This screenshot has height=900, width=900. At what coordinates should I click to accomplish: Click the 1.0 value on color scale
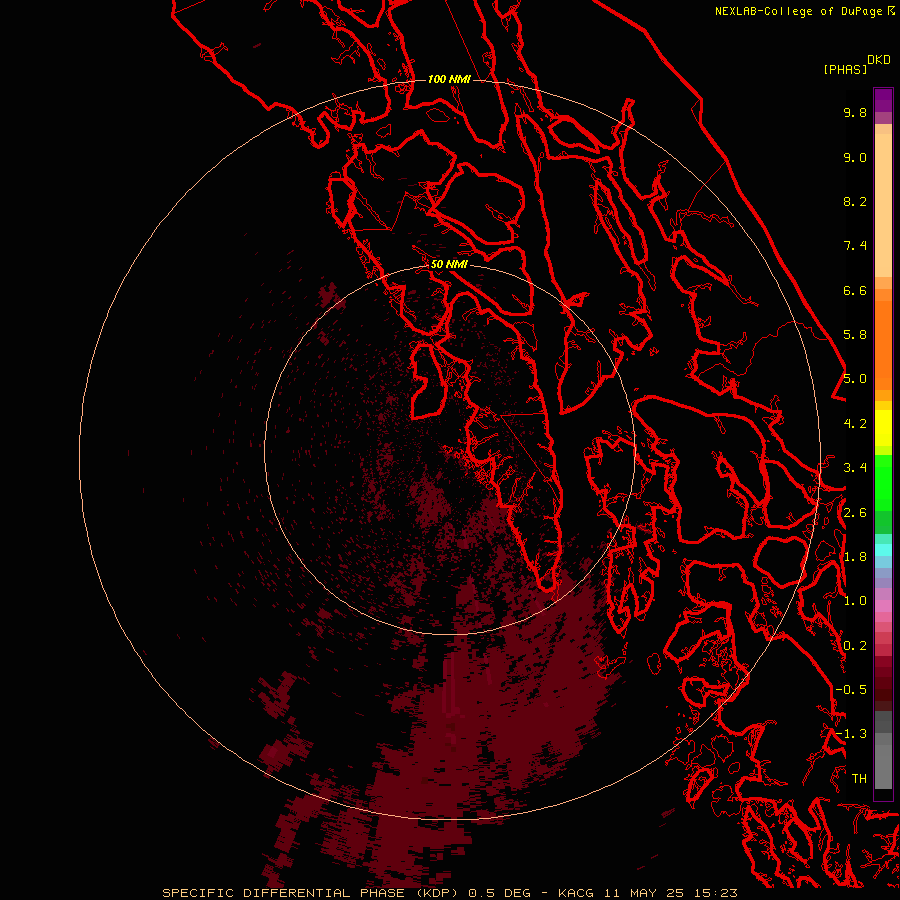[855, 601]
